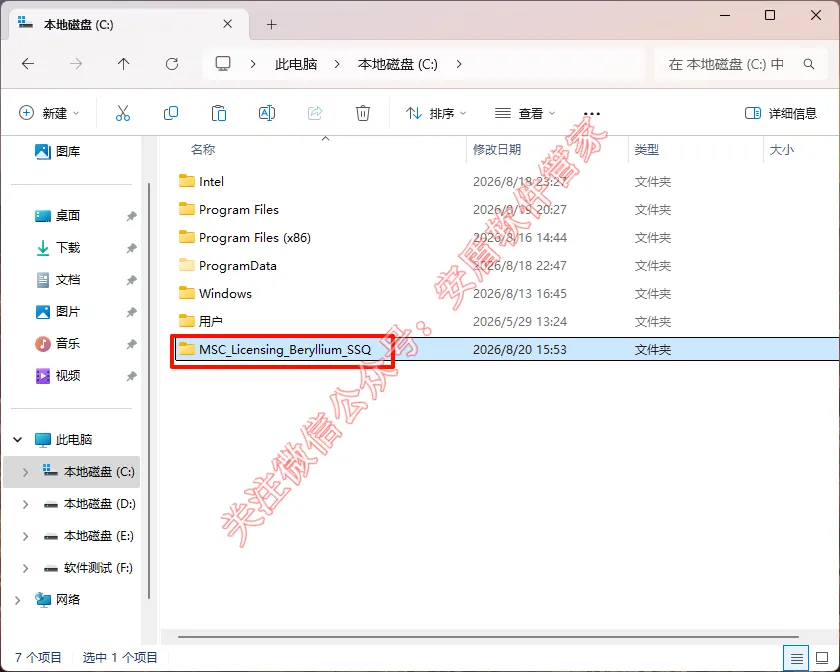This screenshot has height=672, width=840.
Task: Switch to large thumbnails view icon
Action: coord(822,658)
